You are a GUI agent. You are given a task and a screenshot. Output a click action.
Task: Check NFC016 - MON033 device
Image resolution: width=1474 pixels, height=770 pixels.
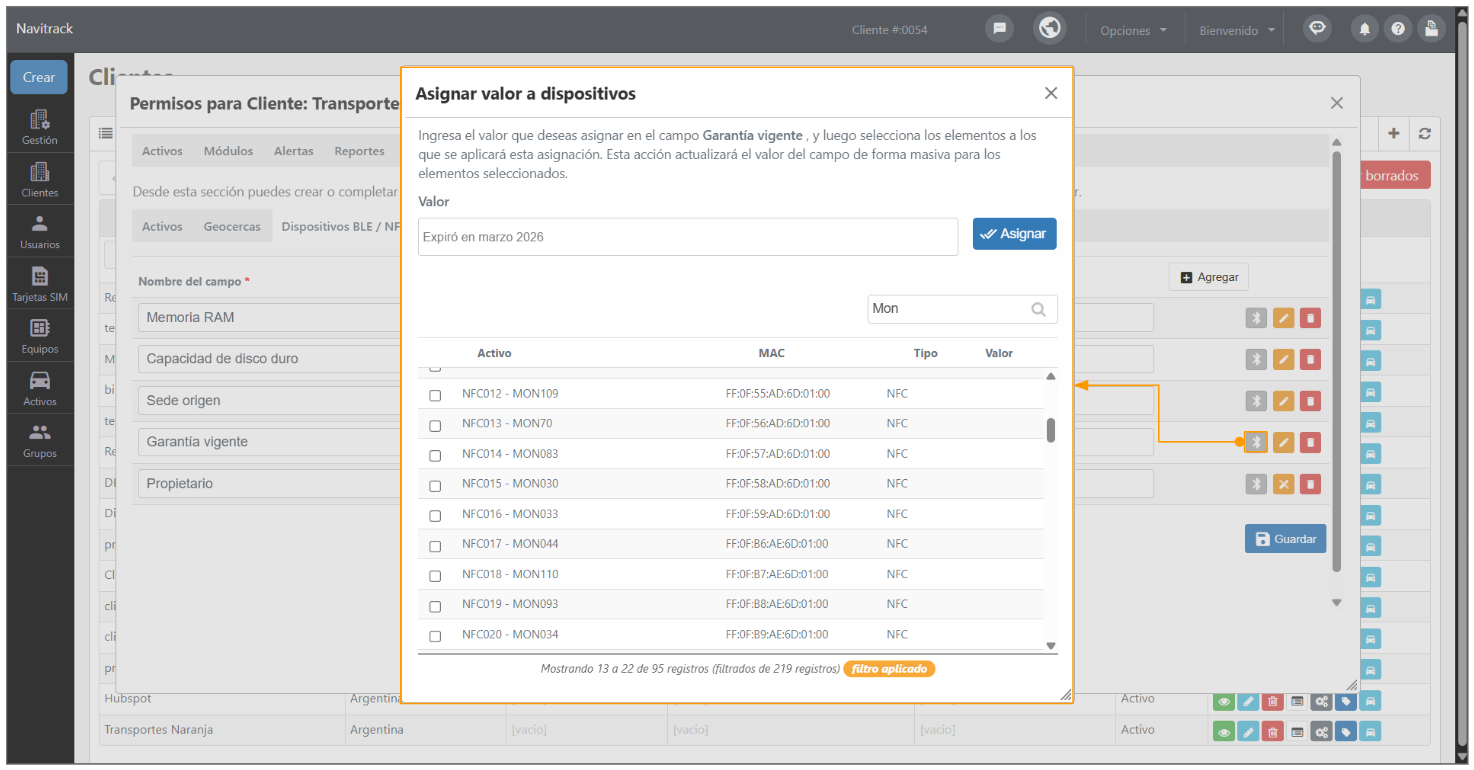[x=435, y=515]
